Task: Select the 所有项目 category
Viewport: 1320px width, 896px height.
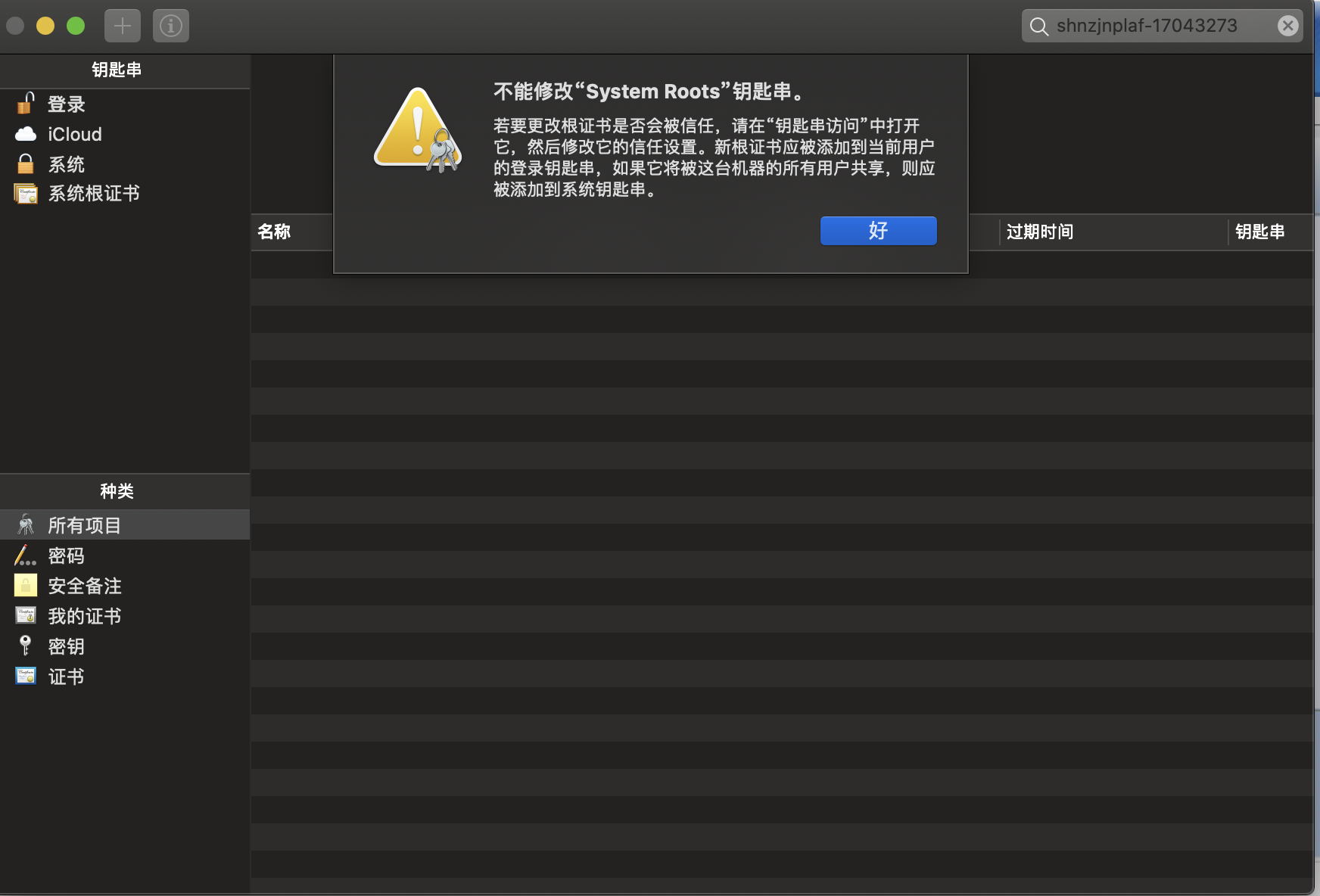Action: tap(86, 524)
